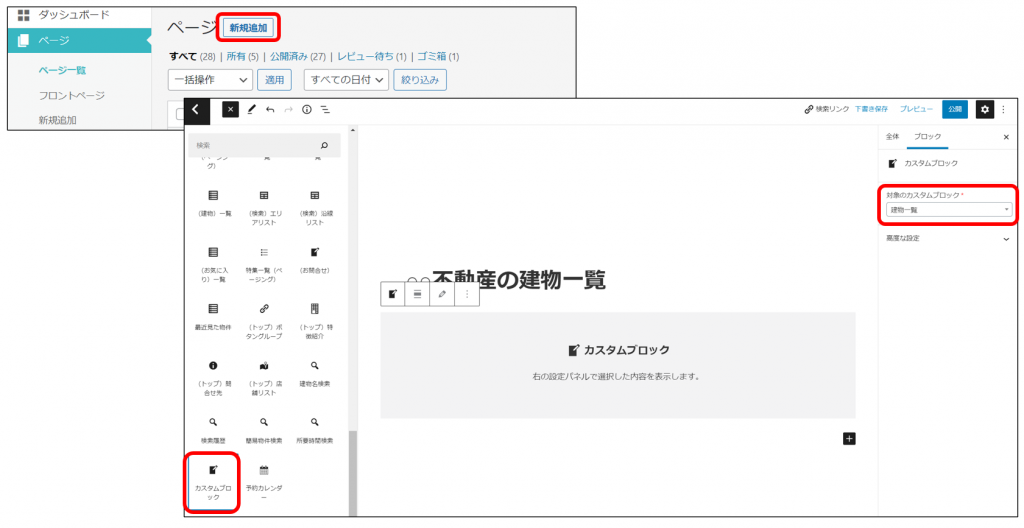1024x528 pixels.
Task: Click the undo arrow in editor toolbar
Action: coord(270,109)
